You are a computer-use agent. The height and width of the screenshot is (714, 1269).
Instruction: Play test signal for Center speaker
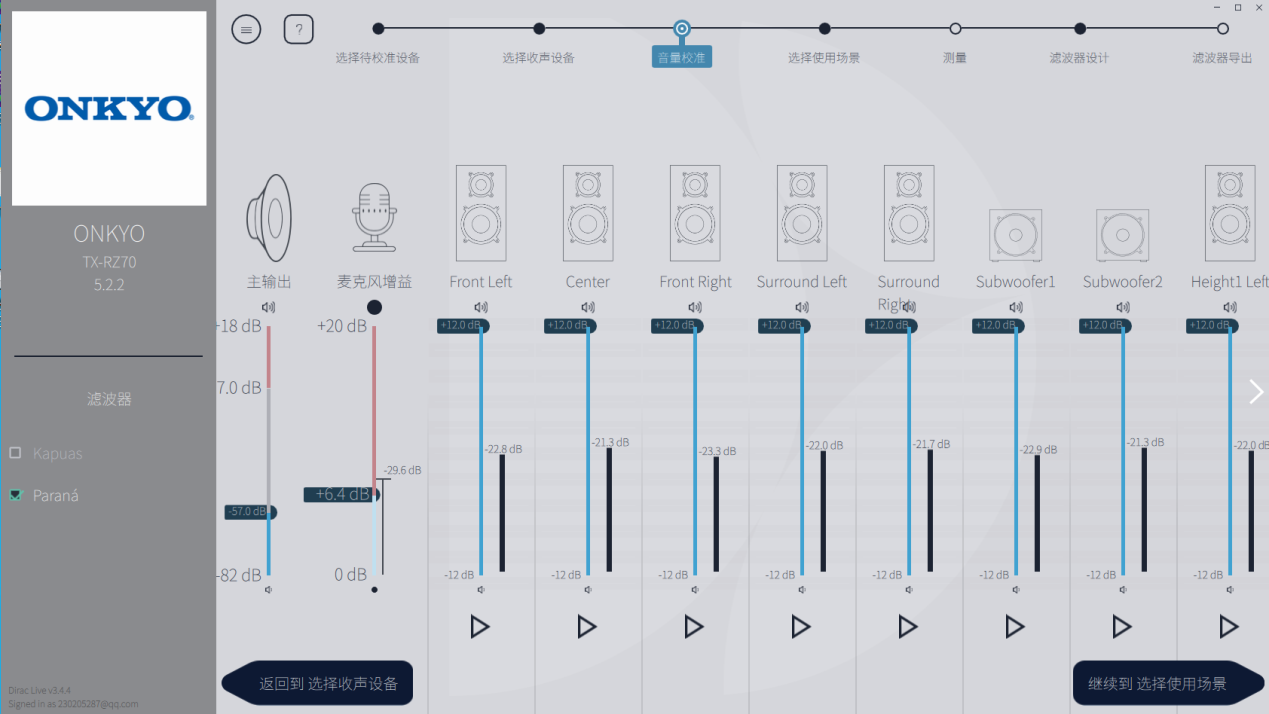587,627
